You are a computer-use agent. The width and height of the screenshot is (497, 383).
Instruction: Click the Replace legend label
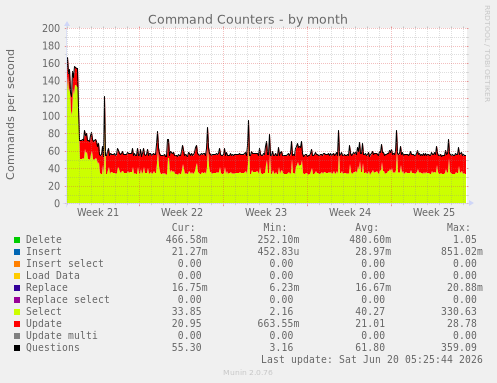[x=47, y=287]
